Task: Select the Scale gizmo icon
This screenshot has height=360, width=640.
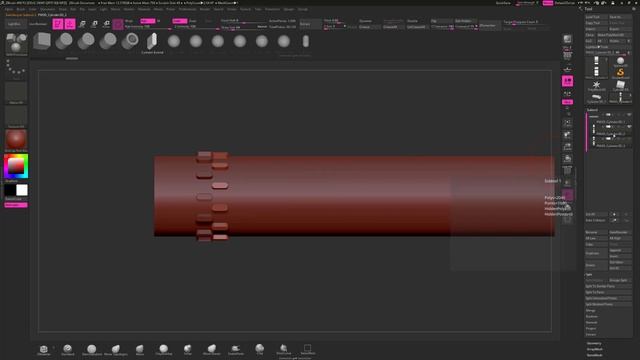Action: [94, 24]
